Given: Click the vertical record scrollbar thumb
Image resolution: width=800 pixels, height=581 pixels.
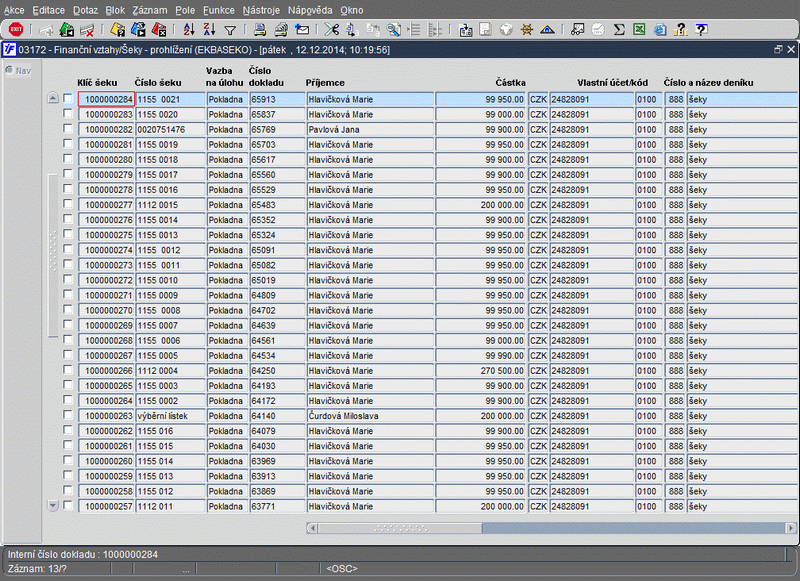Looking at the screenshot, I should 53,256.
